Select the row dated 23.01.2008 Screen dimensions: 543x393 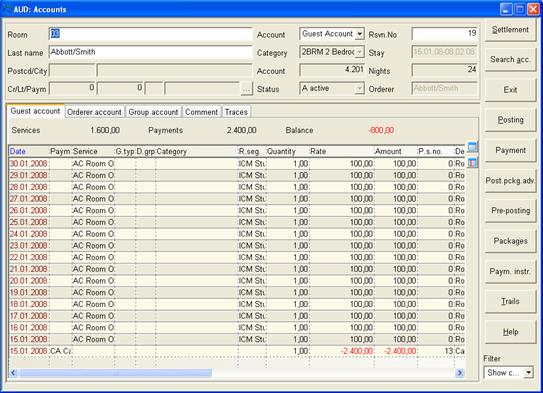tap(237, 246)
